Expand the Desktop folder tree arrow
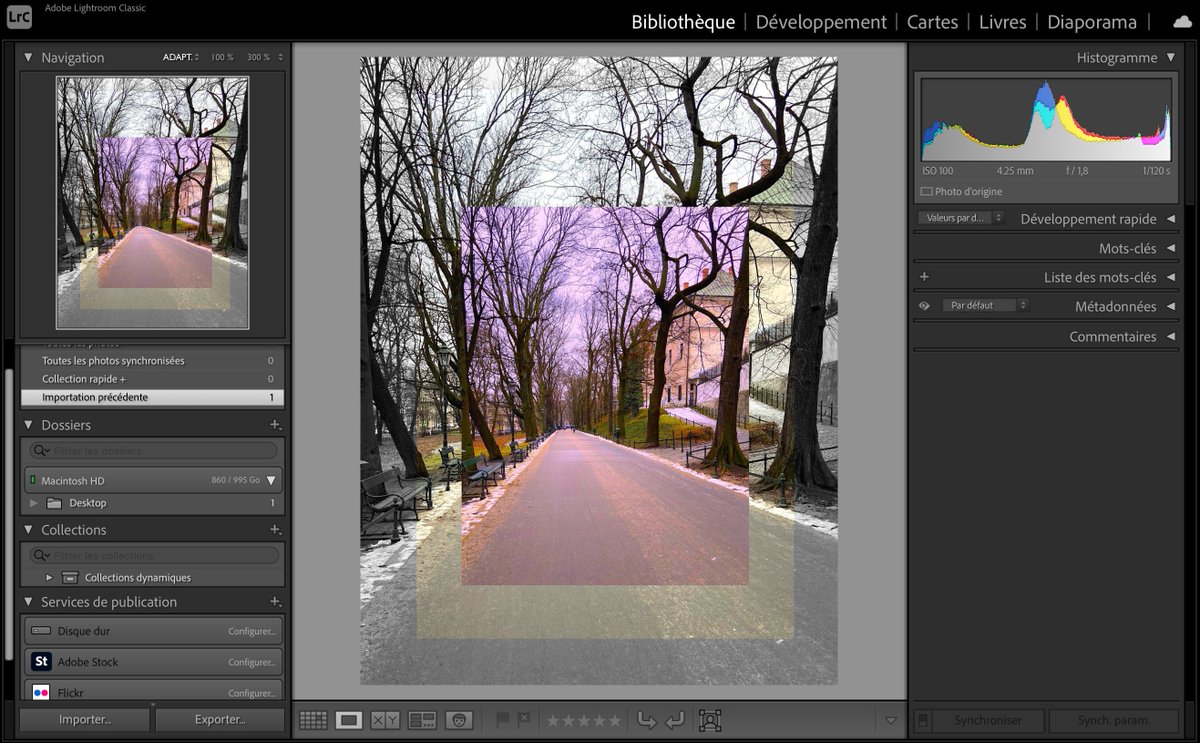This screenshot has height=743, width=1200. 34,503
